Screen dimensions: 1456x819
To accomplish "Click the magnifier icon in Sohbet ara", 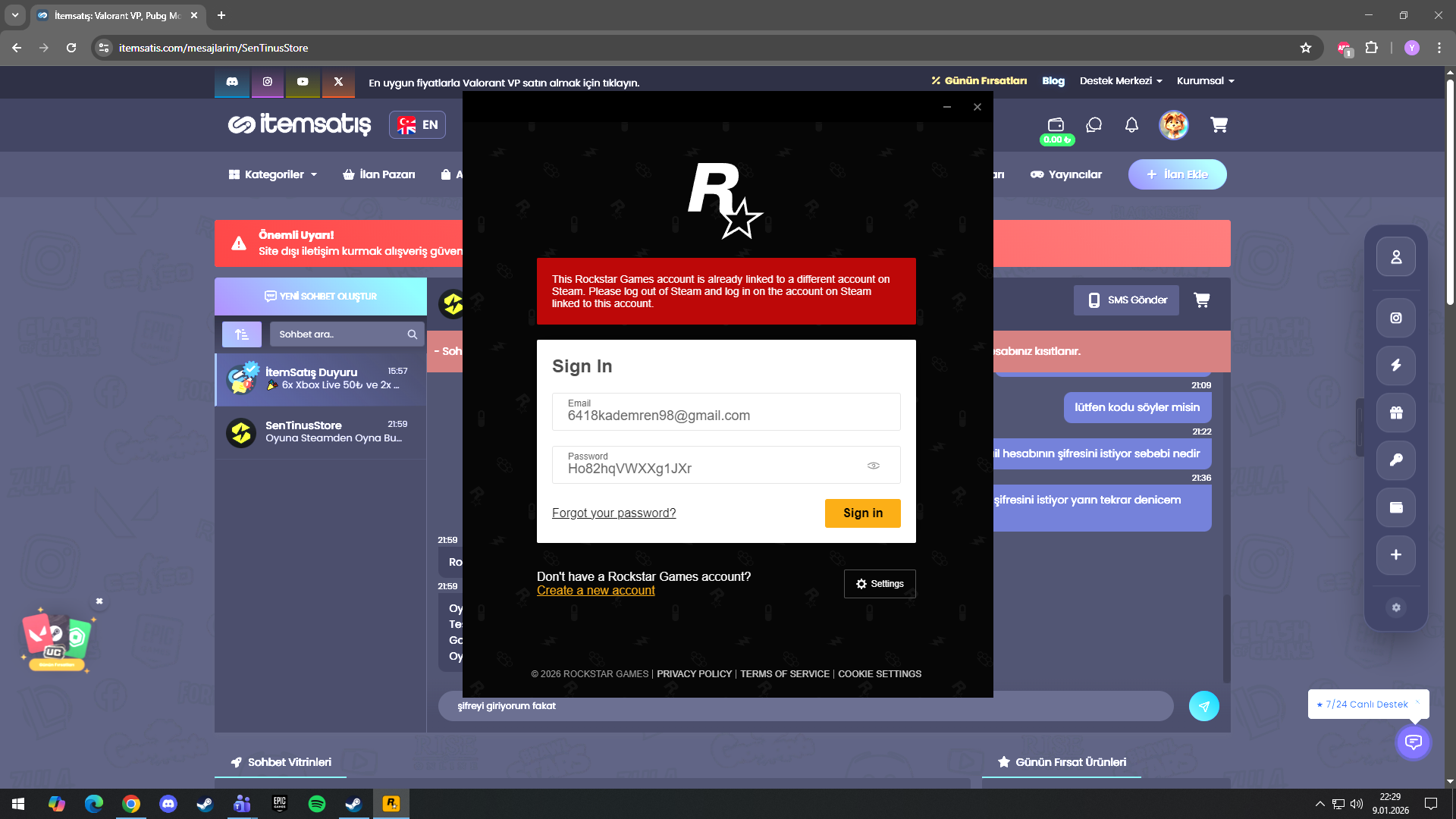I will (412, 334).
